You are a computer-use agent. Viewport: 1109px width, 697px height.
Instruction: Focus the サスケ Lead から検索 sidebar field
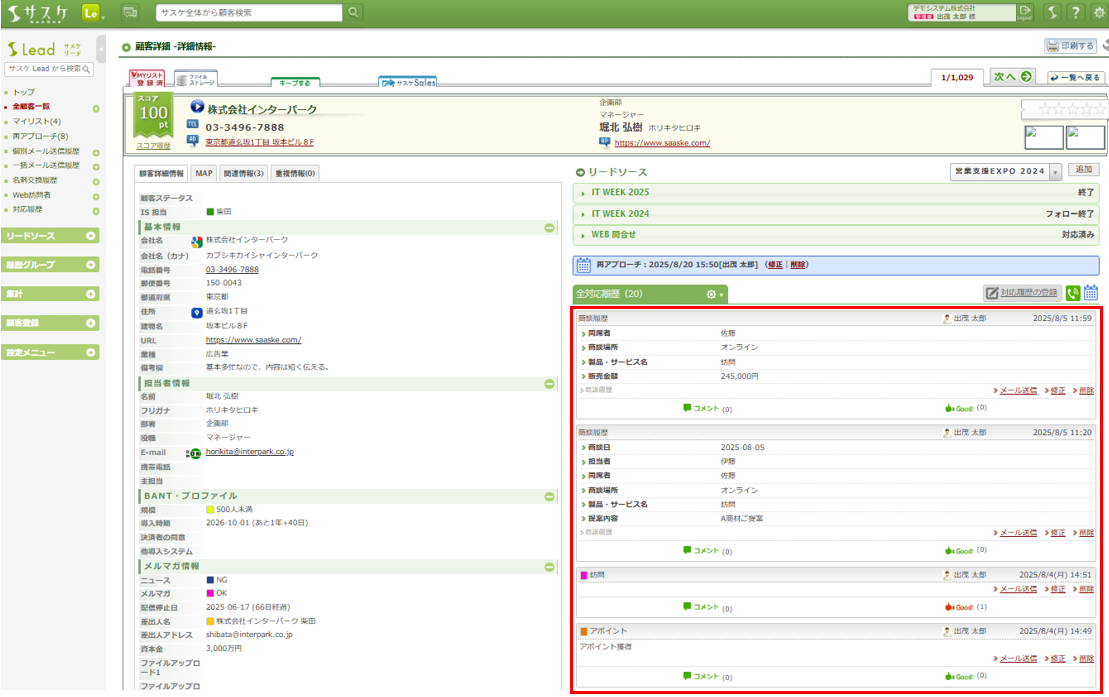coord(49,69)
